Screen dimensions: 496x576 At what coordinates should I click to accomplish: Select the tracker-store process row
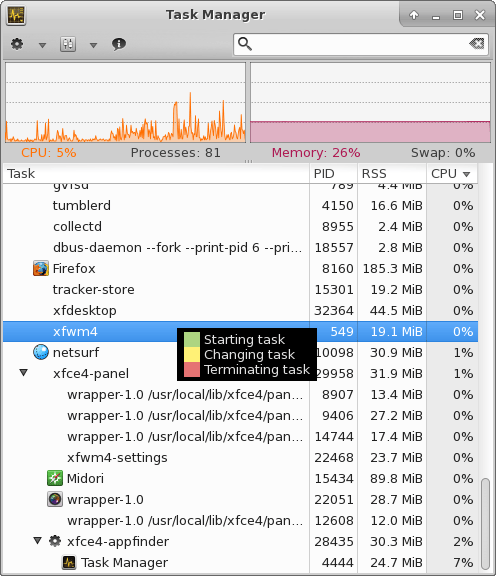tap(240, 289)
